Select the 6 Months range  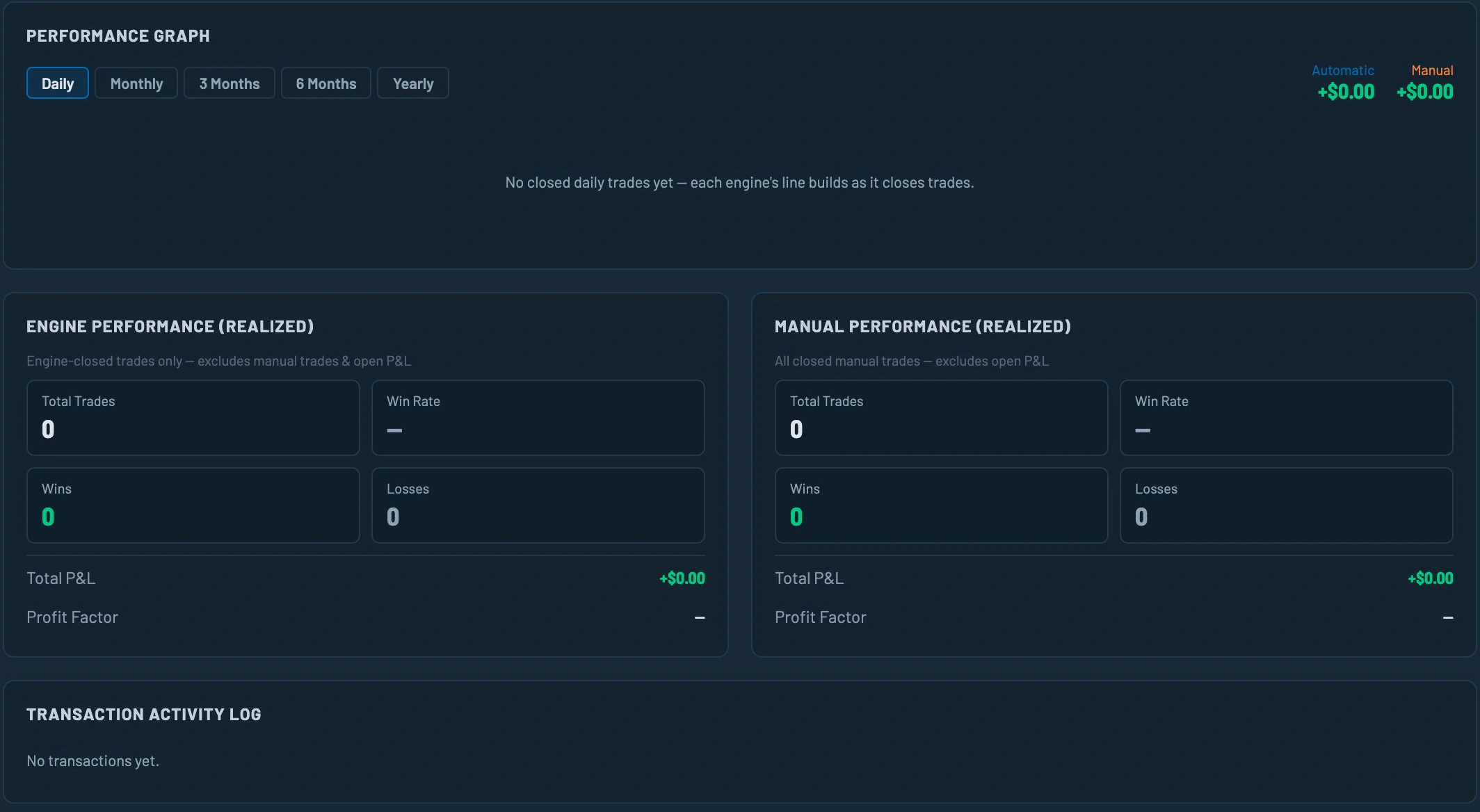pos(326,83)
